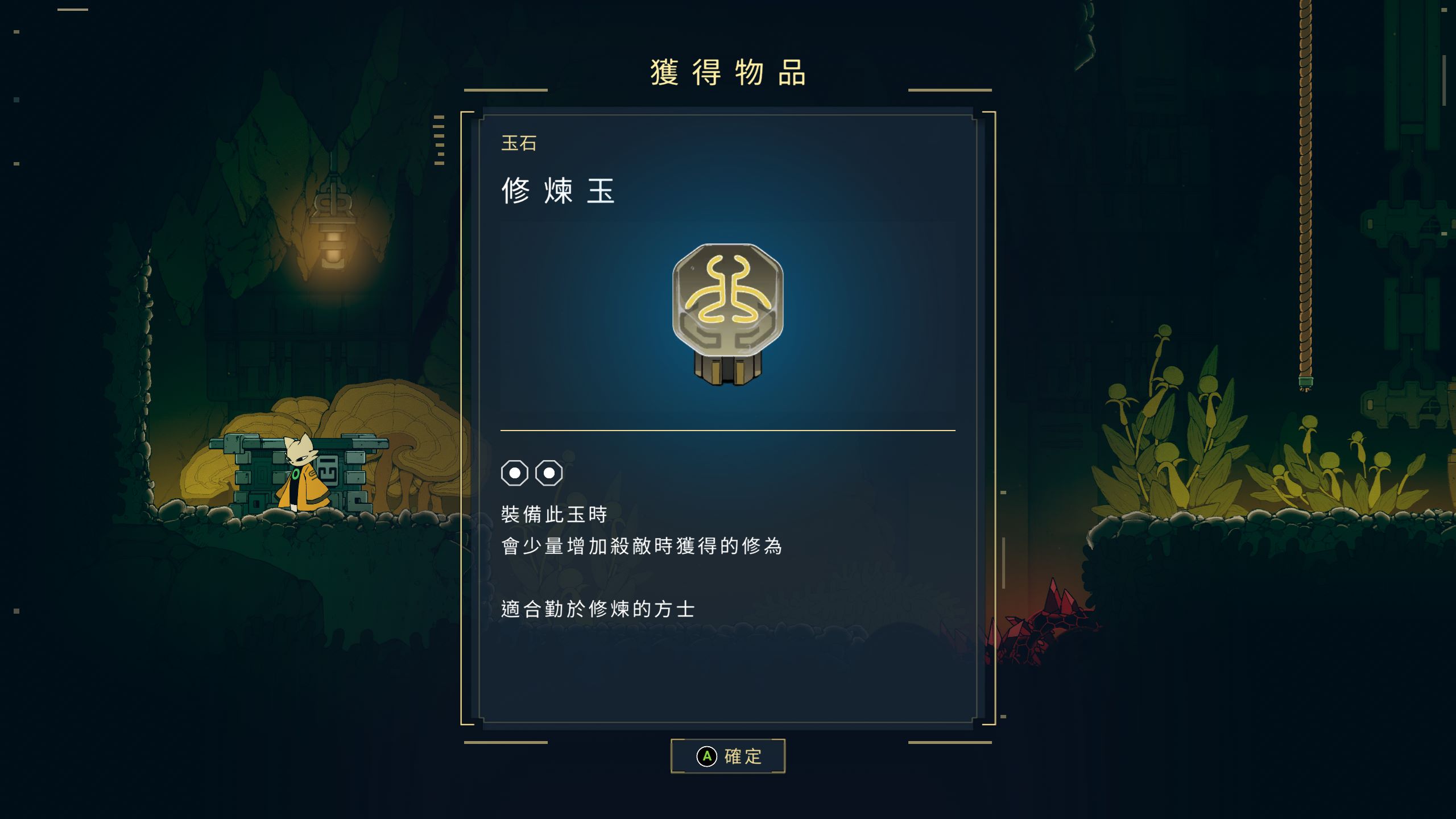Screen dimensions: 1456x819
Task: Click the 獲得物品 header title
Action: 729,73
